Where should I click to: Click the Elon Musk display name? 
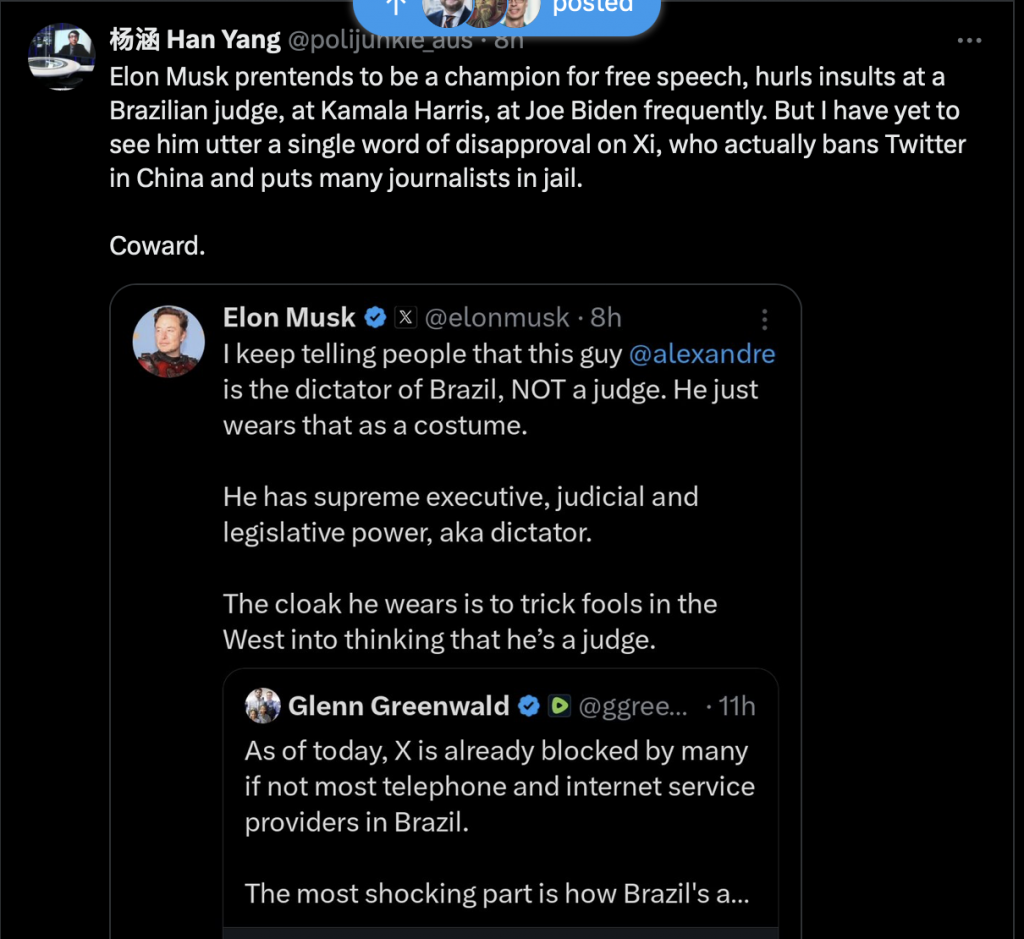click(x=289, y=318)
